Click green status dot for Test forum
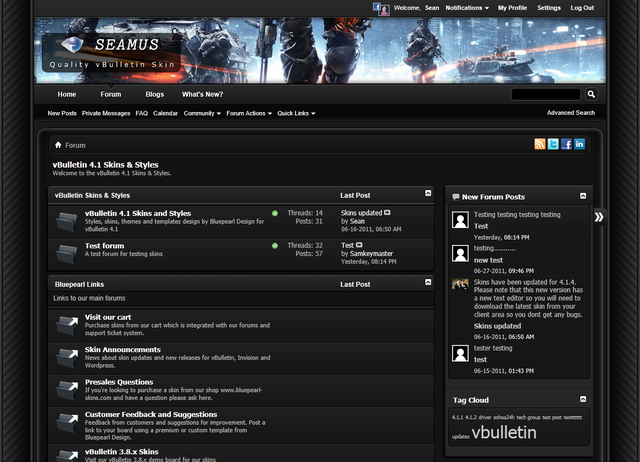The image size is (640, 462). (275, 246)
